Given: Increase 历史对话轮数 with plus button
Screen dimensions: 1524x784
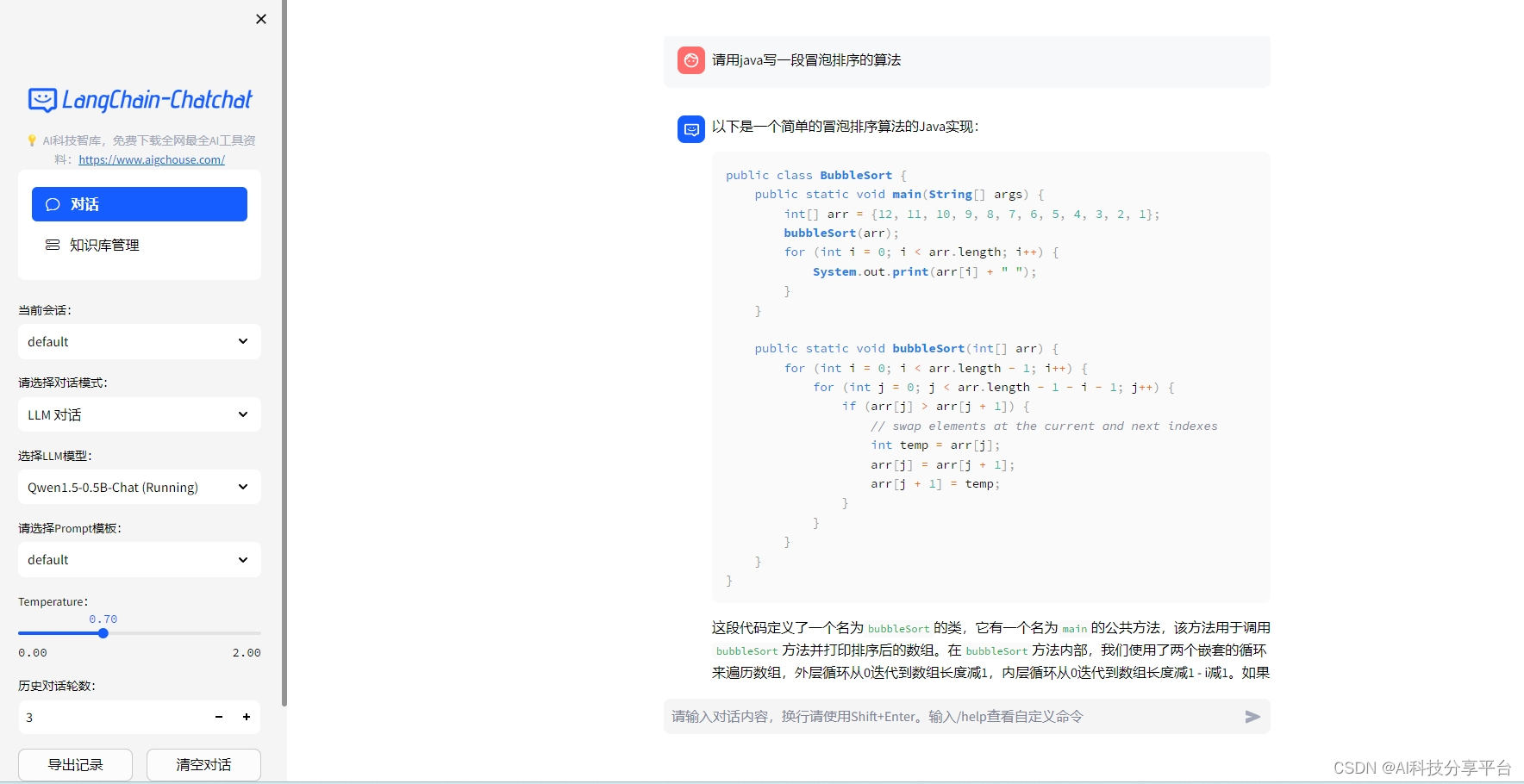Looking at the screenshot, I should click(247, 717).
